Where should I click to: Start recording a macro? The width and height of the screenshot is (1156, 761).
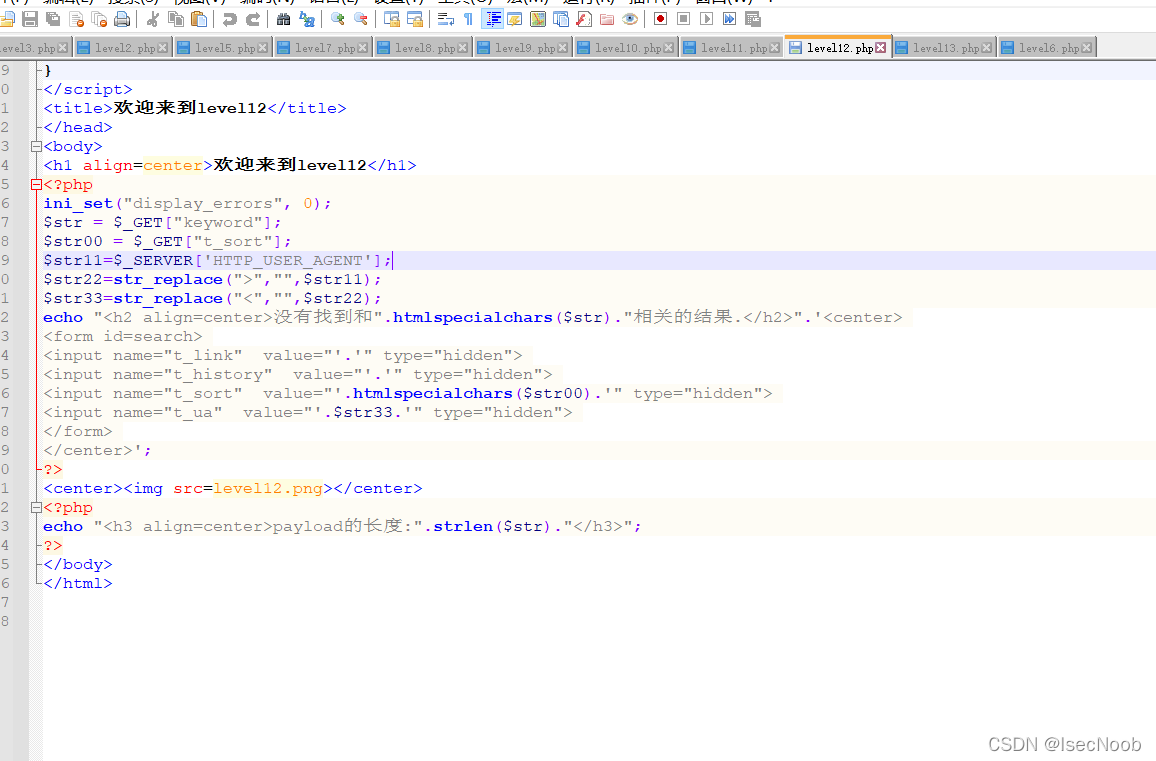(661, 18)
